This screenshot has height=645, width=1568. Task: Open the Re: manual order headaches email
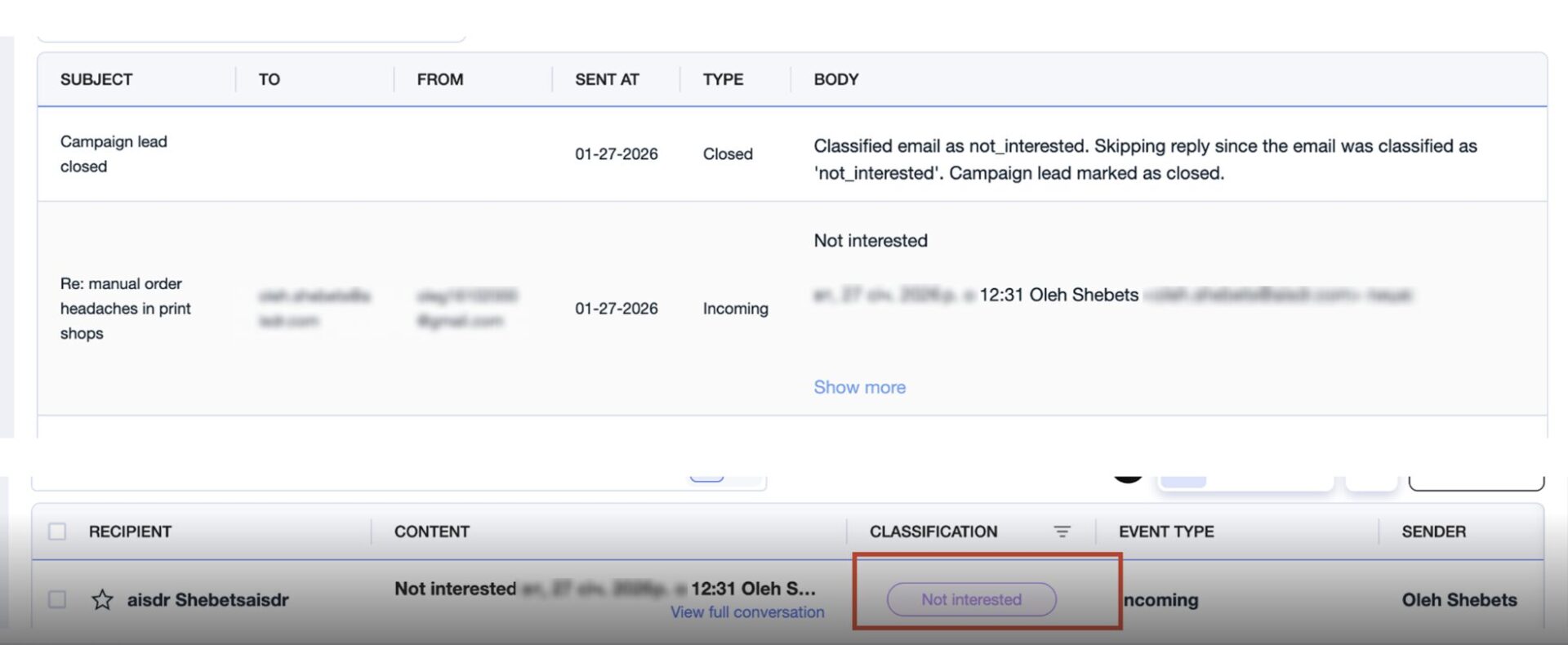tap(125, 309)
